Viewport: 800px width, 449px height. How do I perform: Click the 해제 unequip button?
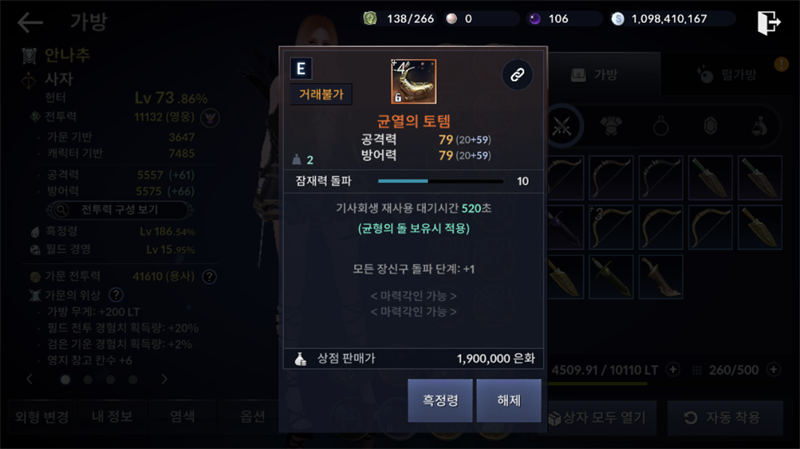pyautogui.click(x=509, y=401)
